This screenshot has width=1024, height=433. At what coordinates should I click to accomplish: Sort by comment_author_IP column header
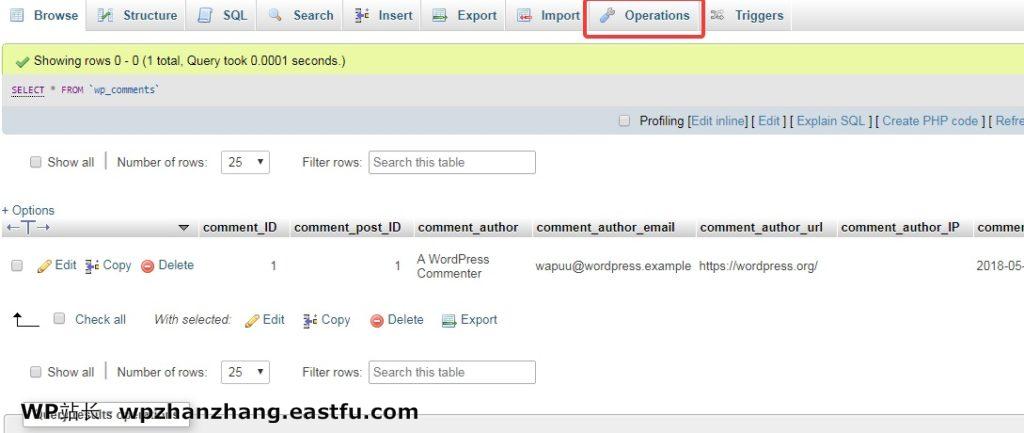click(900, 227)
